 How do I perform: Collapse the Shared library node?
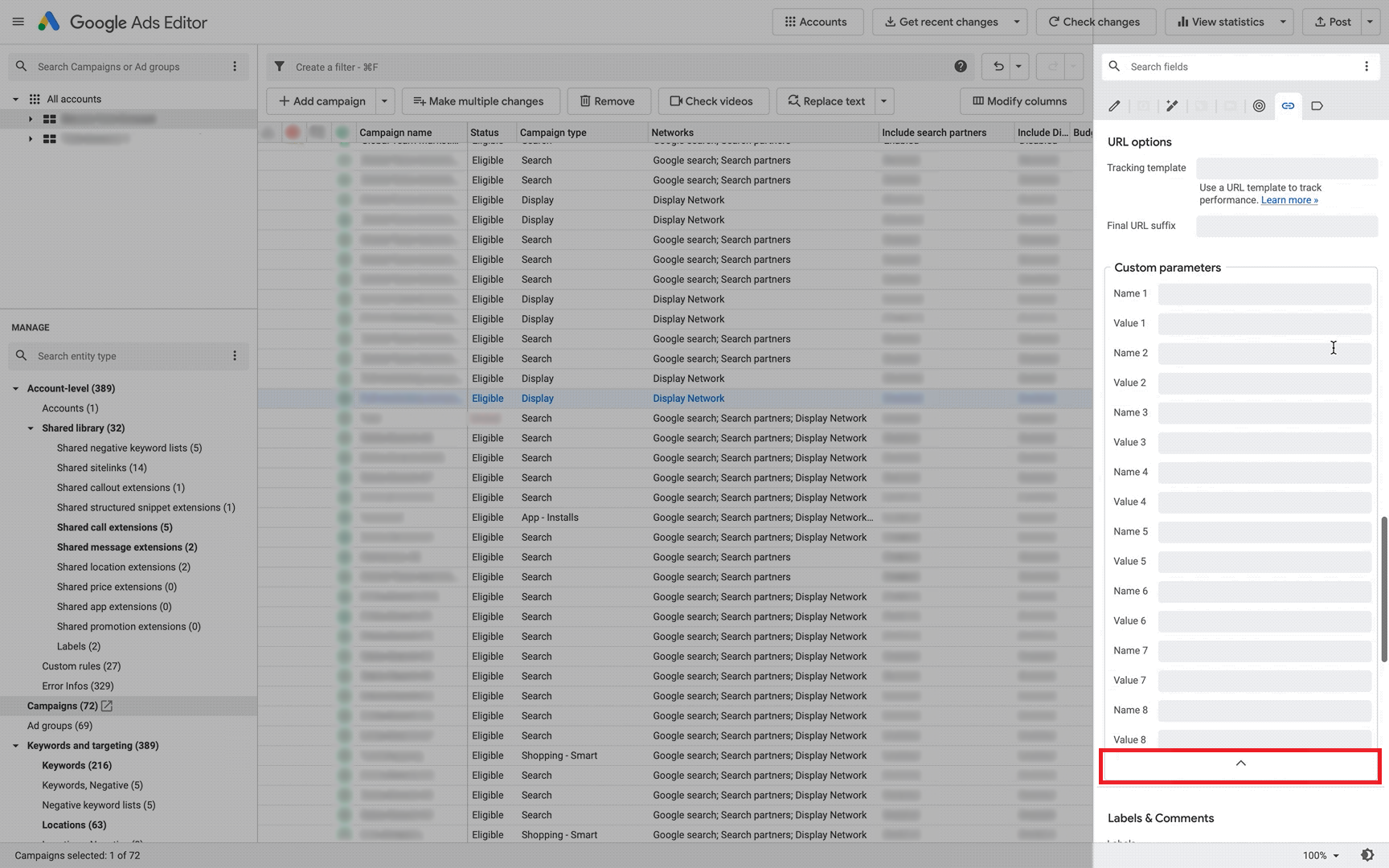click(31, 428)
